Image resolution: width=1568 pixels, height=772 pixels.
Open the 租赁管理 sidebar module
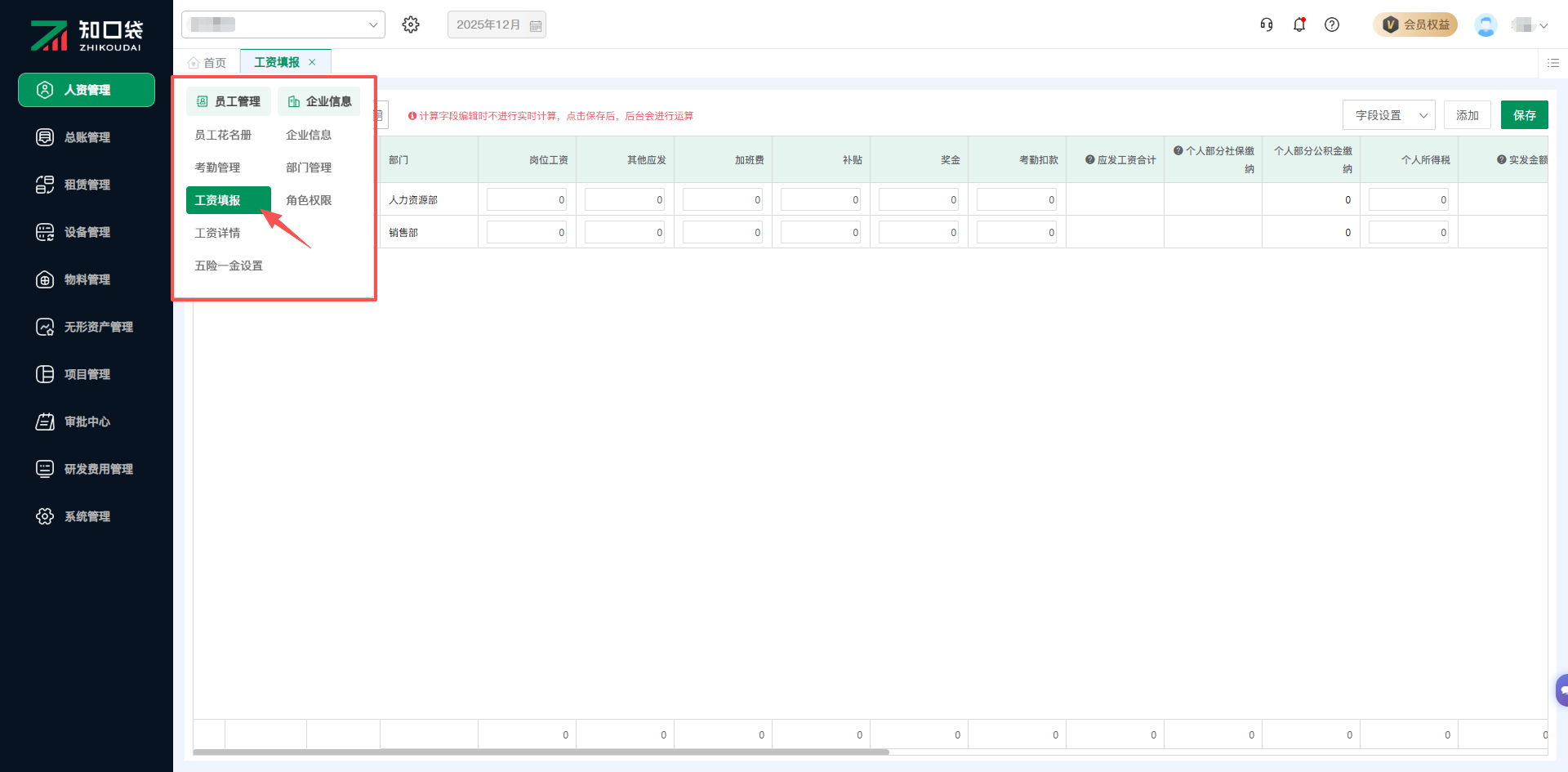click(x=87, y=185)
